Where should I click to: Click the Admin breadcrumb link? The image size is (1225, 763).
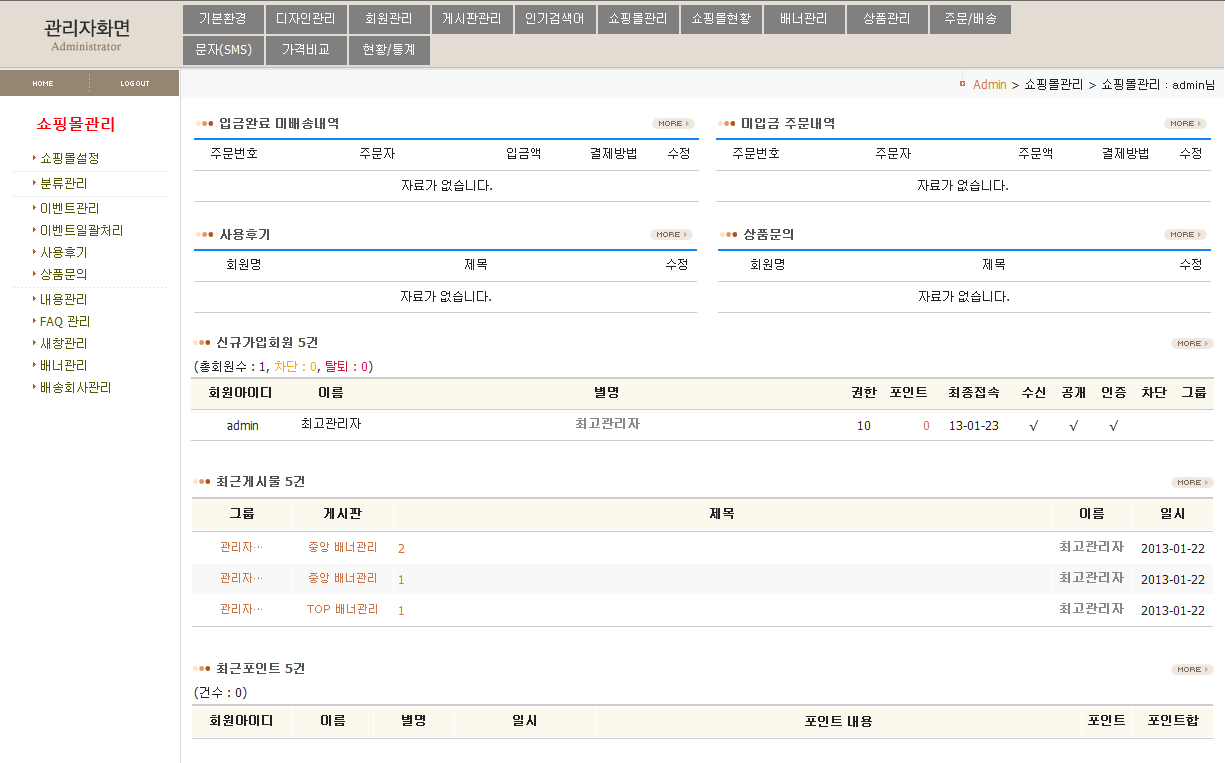[x=989, y=85]
